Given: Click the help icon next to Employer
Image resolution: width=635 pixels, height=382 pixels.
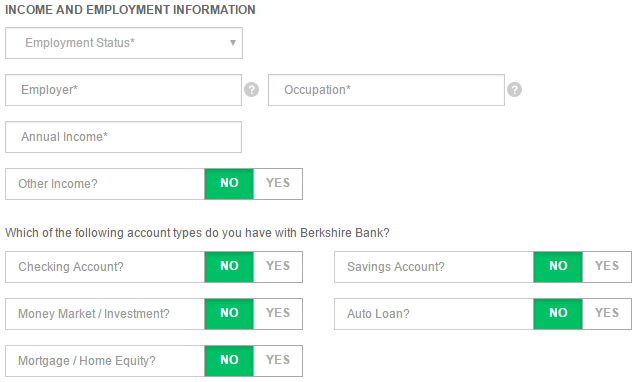Looking at the screenshot, I should [x=251, y=90].
